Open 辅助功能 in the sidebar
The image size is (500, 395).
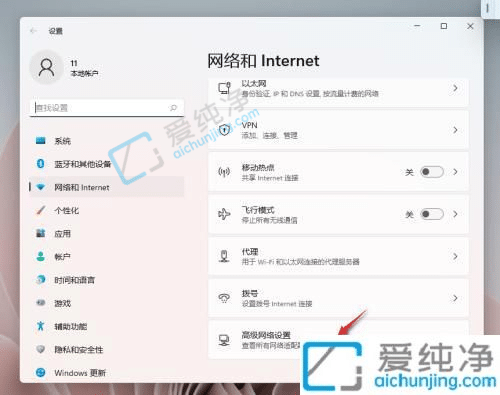107,326
